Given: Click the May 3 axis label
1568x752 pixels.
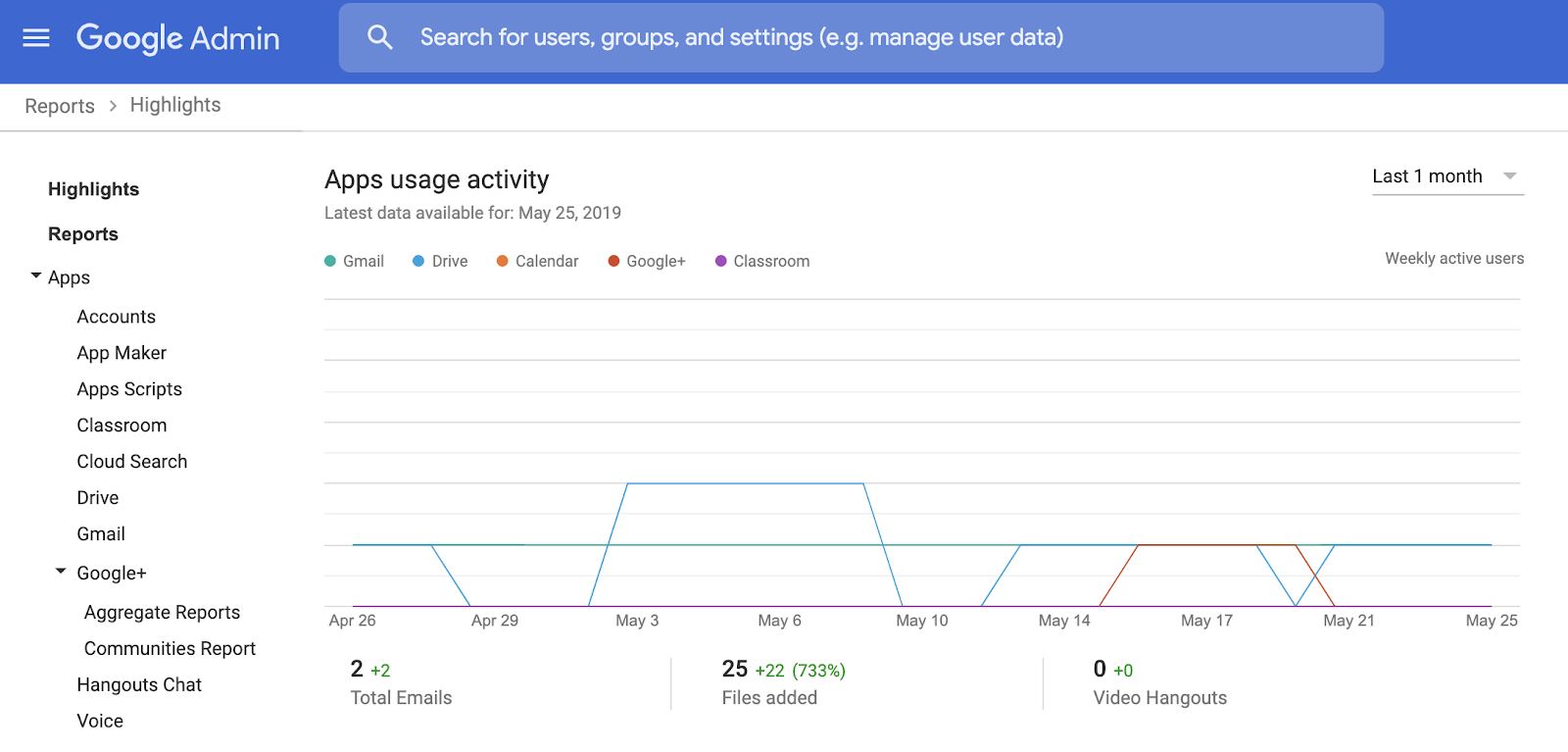Looking at the screenshot, I should point(637,621).
